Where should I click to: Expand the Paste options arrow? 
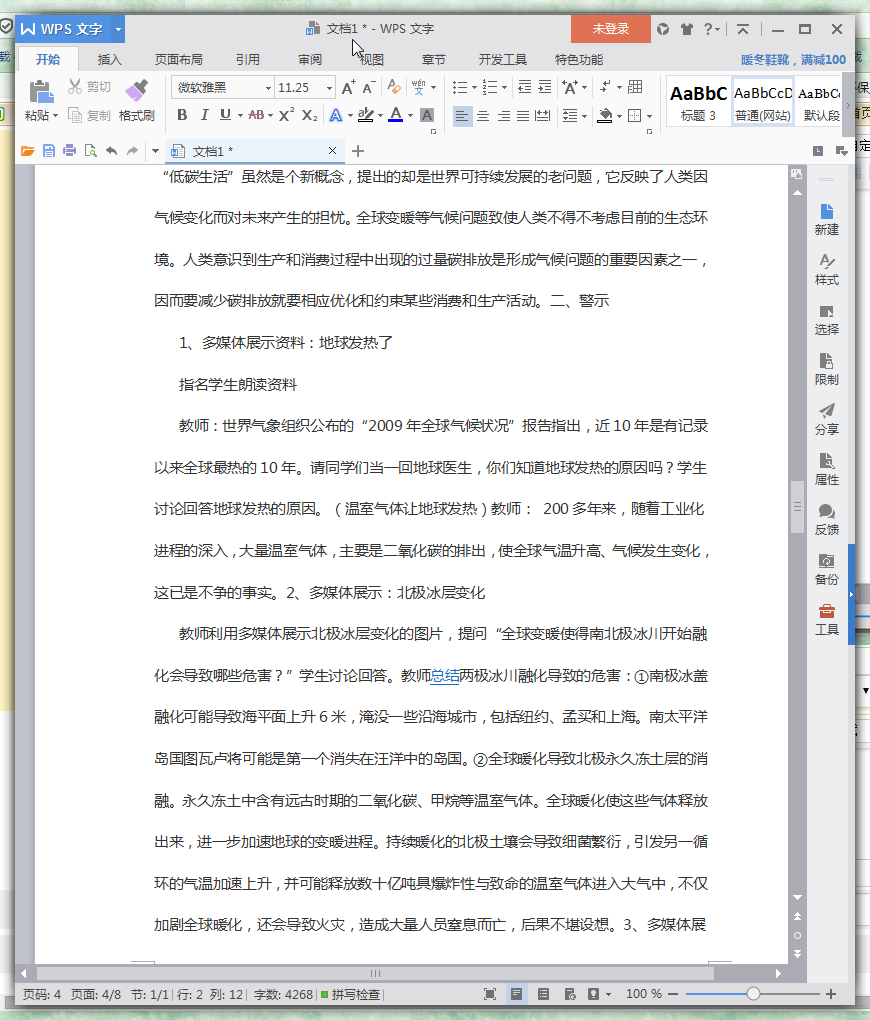pyautogui.click(x=56, y=116)
